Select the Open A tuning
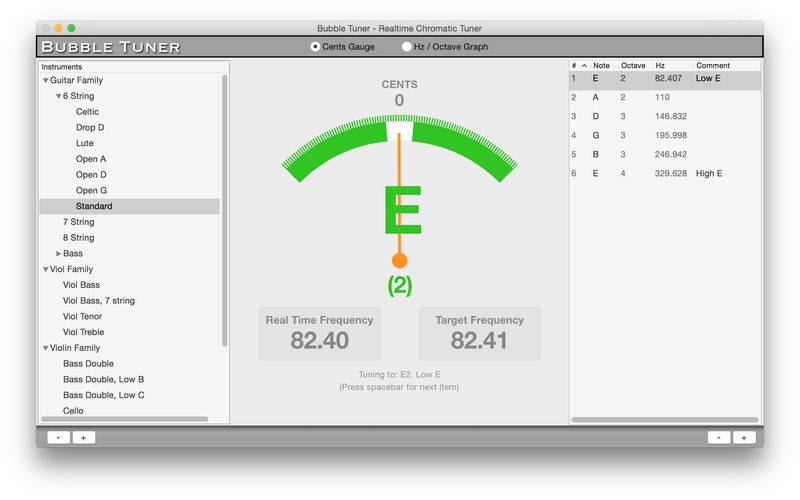Viewport: 800px width, 500px height. tap(91, 159)
